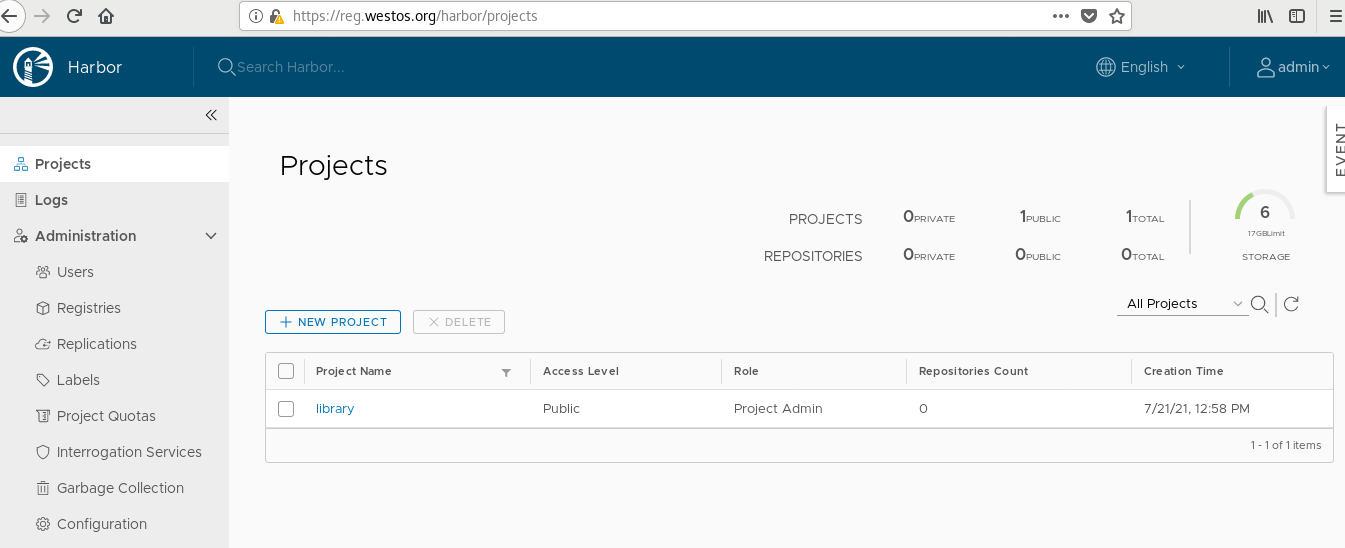Open the Project Name column filter
The width and height of the screenshot is (1345, 548).
[506, 372]
